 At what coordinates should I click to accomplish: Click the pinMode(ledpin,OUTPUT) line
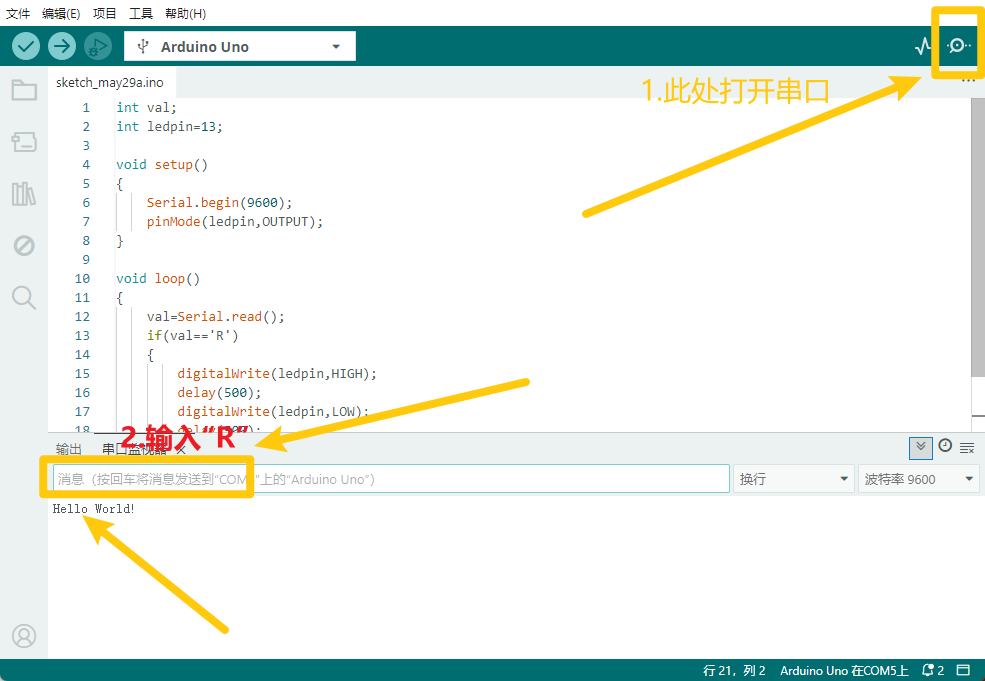(234, 221)
